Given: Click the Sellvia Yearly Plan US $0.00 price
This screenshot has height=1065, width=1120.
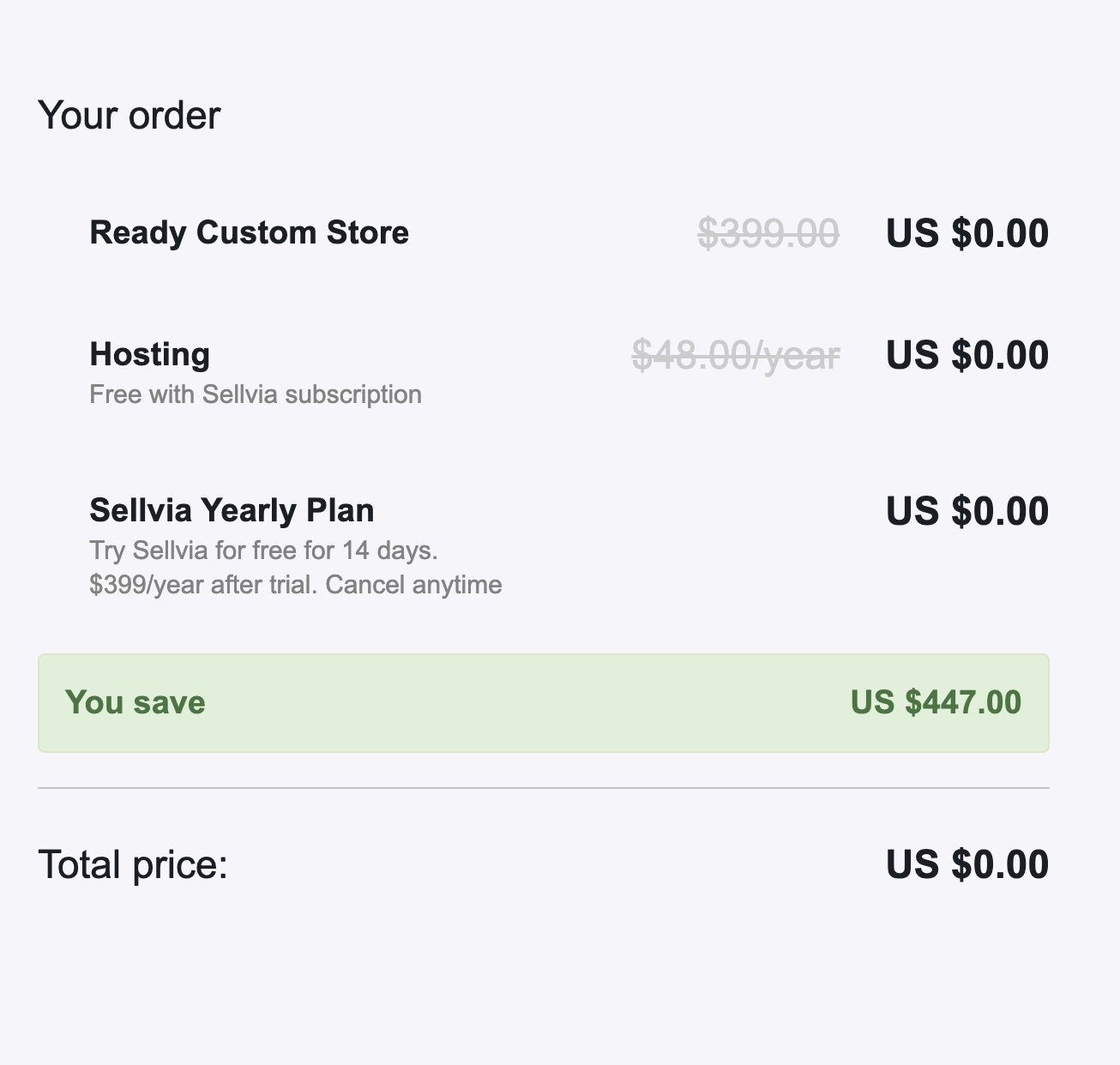Looking at the screenshot, I should point(966,511).
